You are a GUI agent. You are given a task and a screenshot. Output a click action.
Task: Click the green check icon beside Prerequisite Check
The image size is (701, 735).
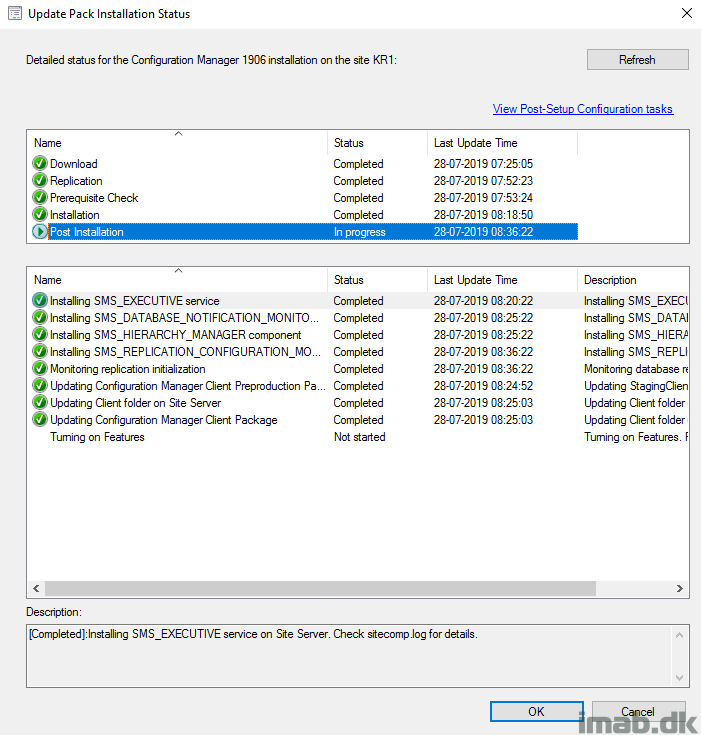click(40, 197)
